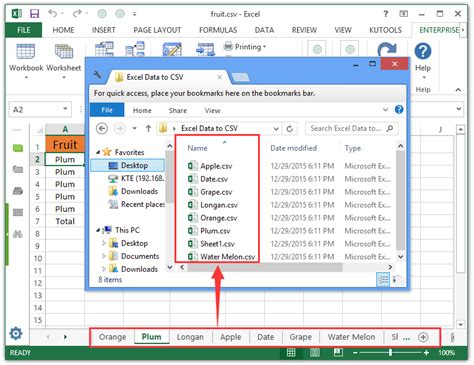
Task: Select the Water Melon.csv file
Action: point(222,257)
